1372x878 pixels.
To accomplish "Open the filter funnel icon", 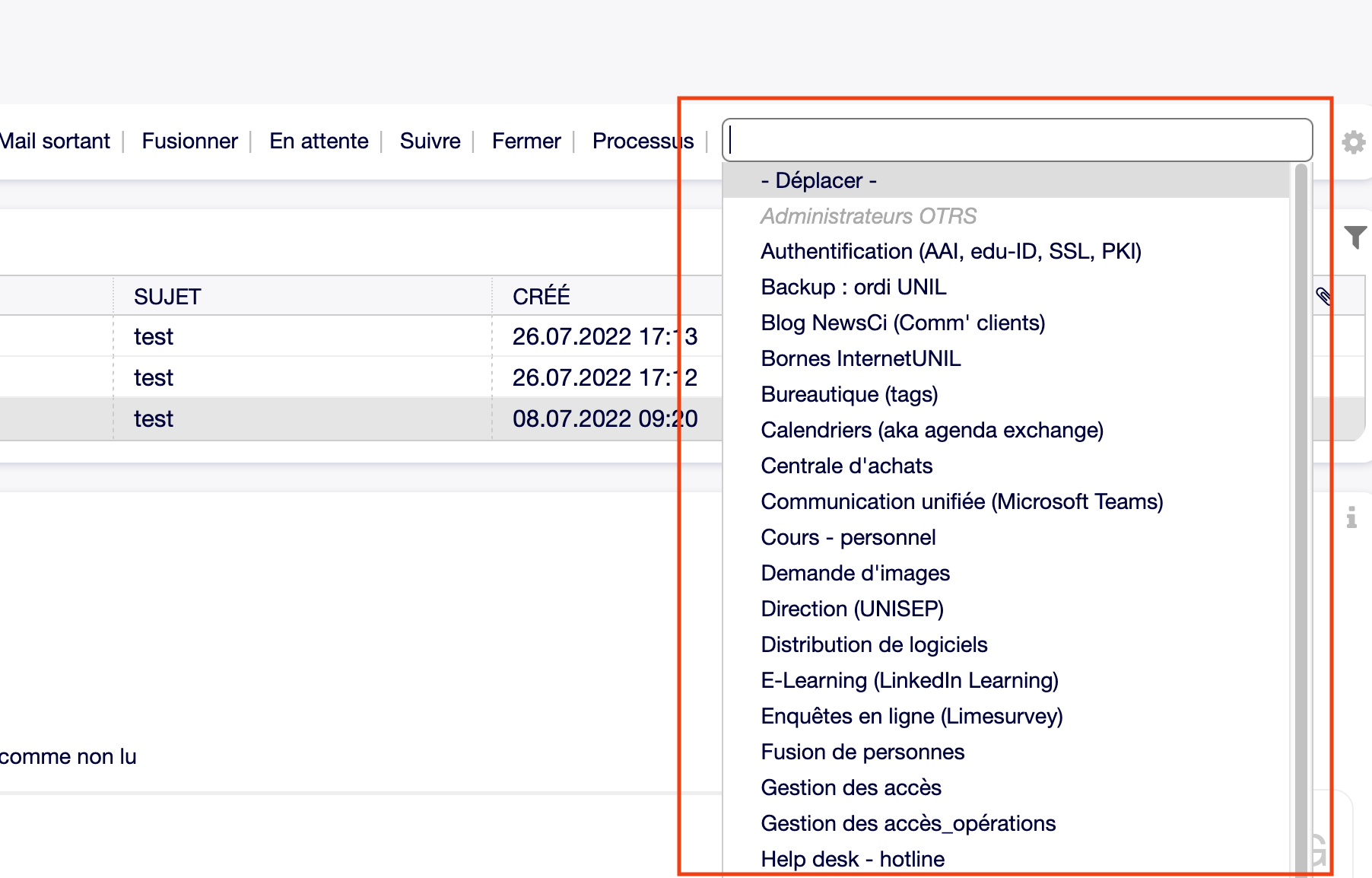I will point(1355,237).
